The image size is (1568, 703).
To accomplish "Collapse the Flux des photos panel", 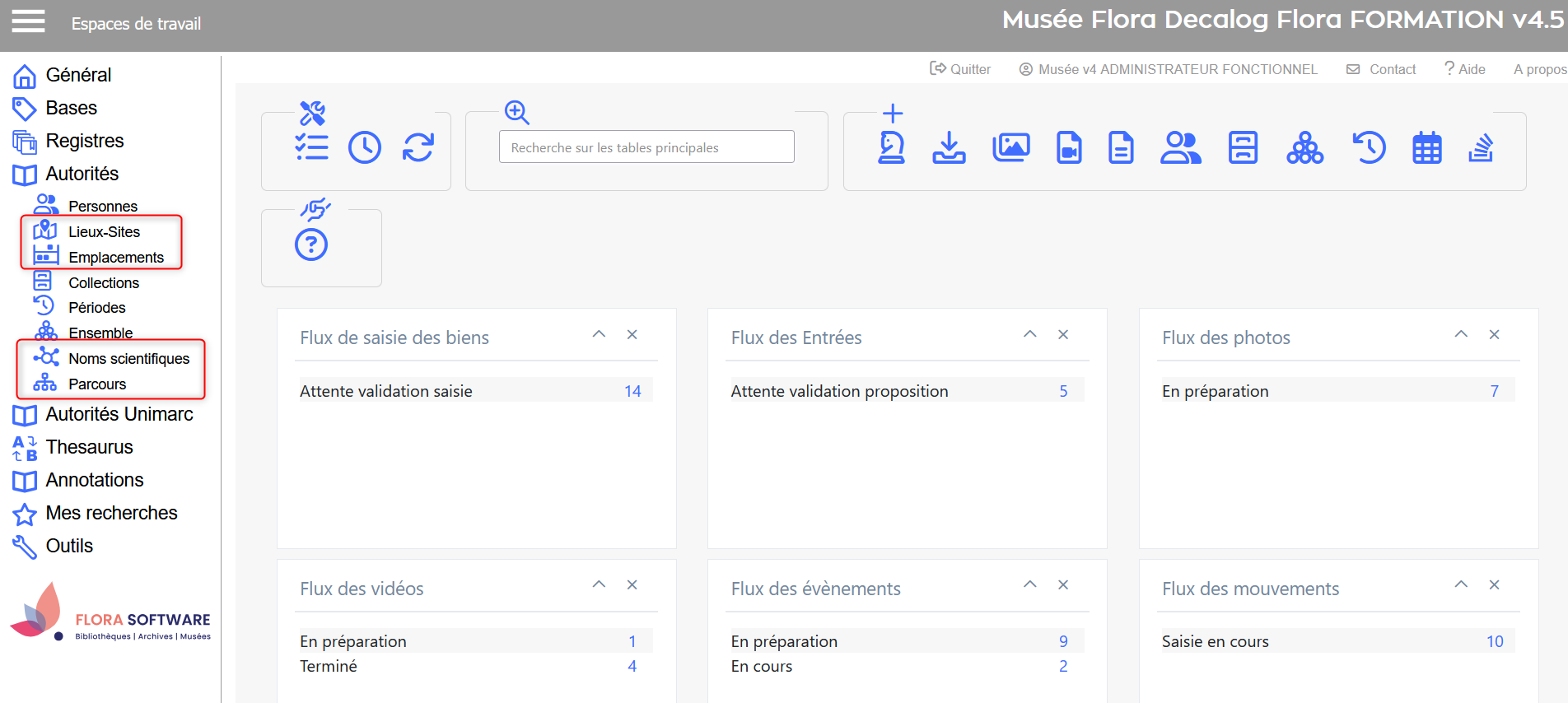I will [x=1461, y=334].
